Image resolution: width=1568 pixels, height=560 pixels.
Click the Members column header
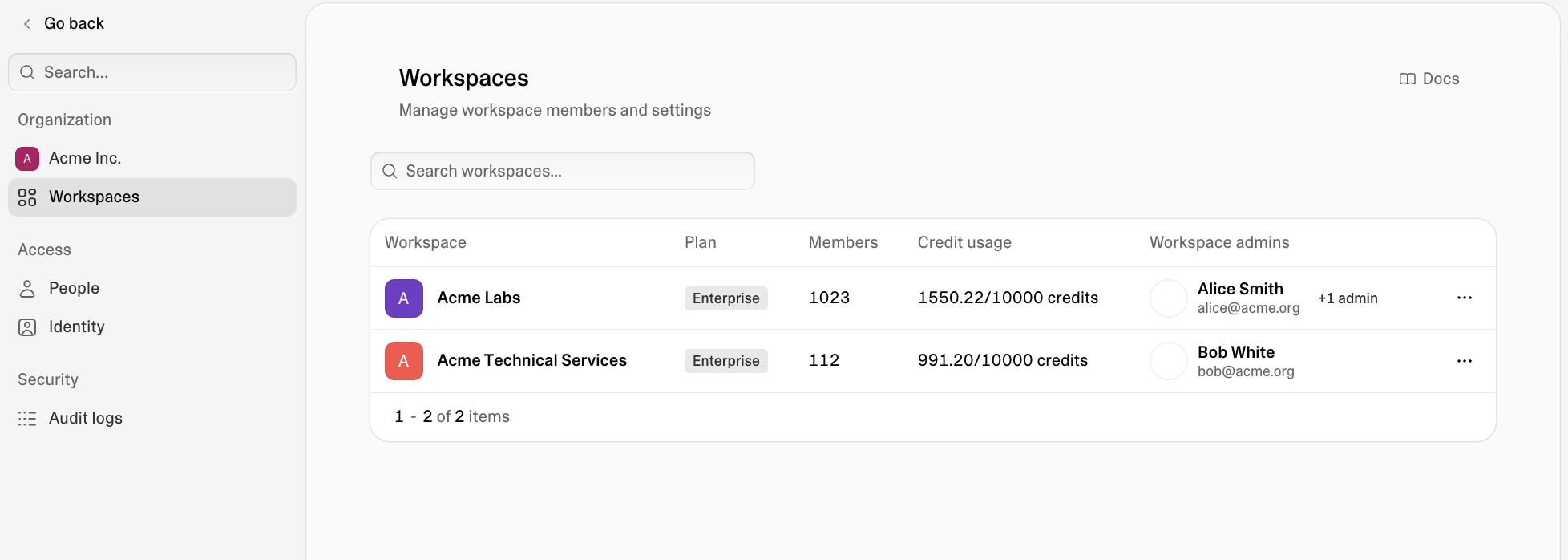[843, 242]
